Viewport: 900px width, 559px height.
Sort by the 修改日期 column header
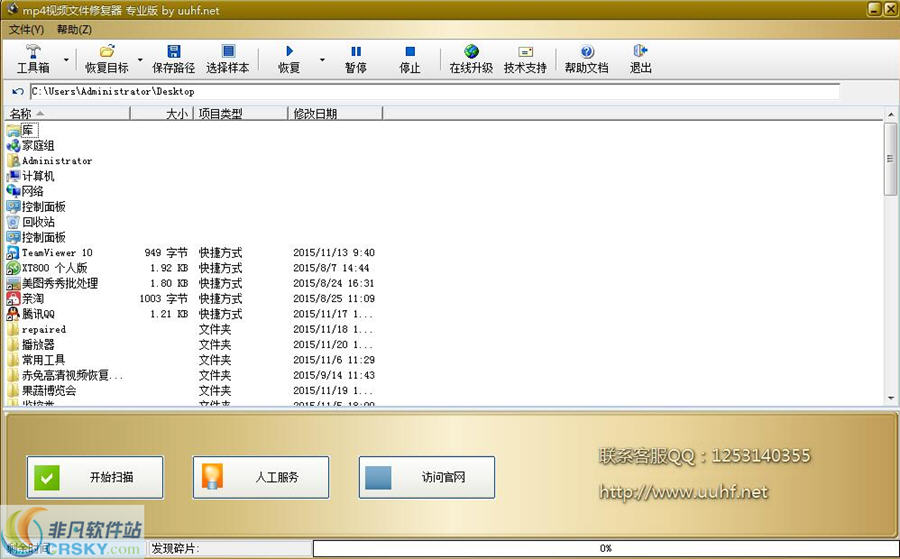pos(335,114)
